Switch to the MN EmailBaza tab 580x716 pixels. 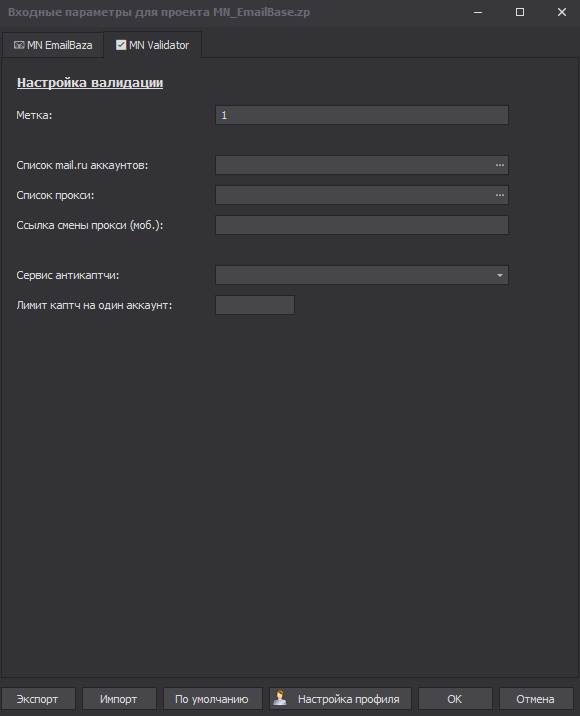(53, 45)
